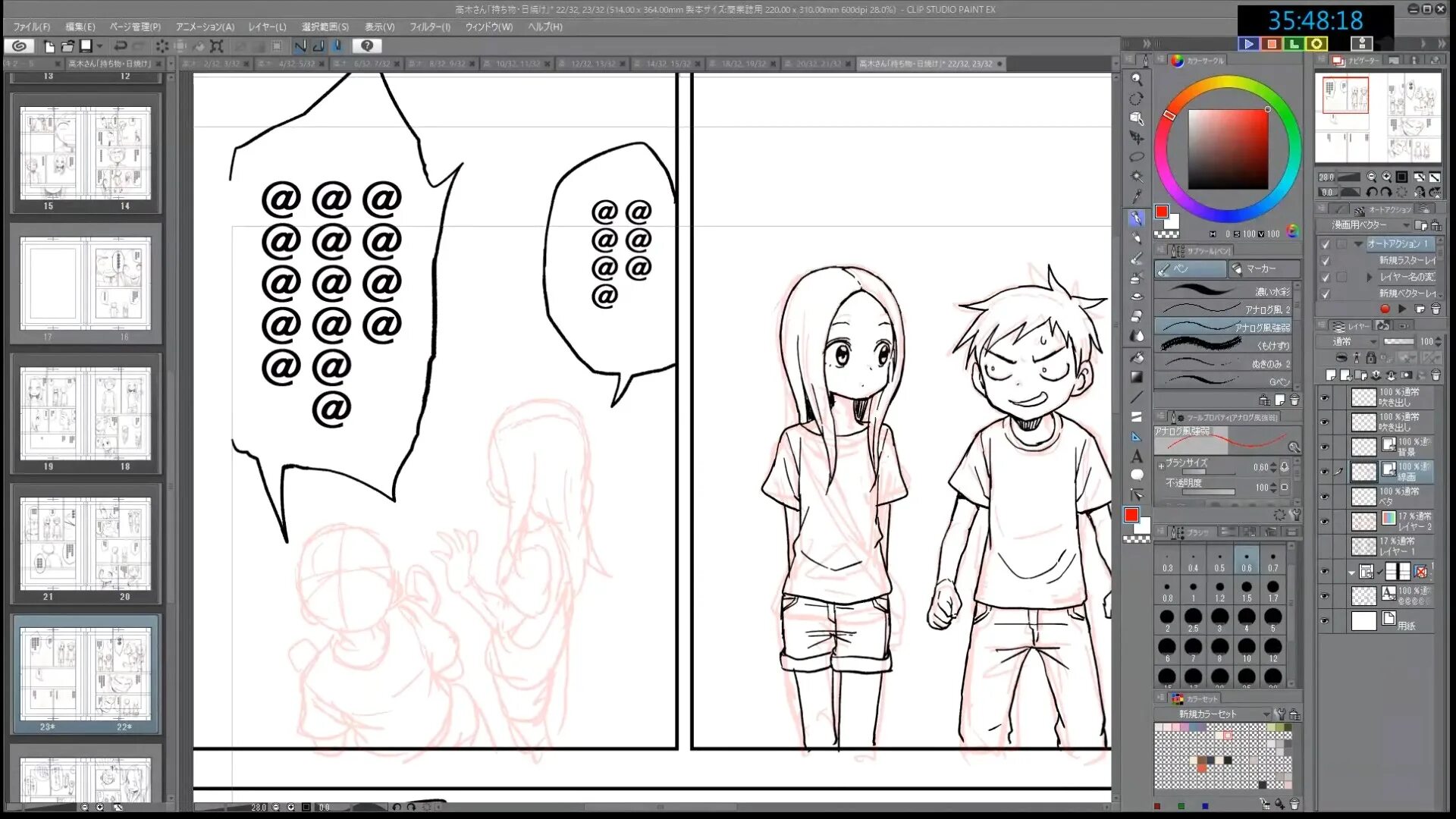Toggle the 線画 layer visibility eye

point(1324,470)
